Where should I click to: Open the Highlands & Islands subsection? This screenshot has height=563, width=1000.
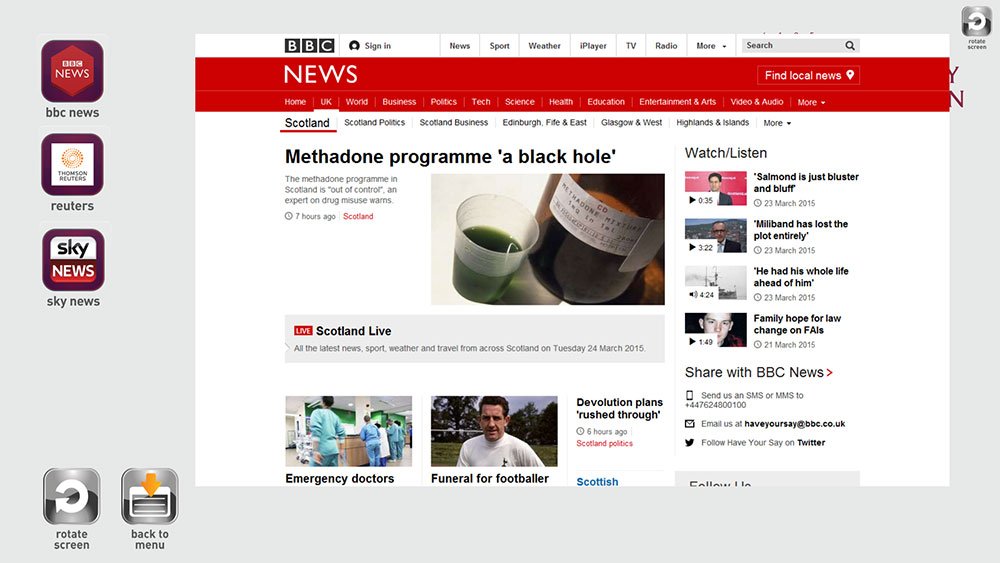pos(712,122)
